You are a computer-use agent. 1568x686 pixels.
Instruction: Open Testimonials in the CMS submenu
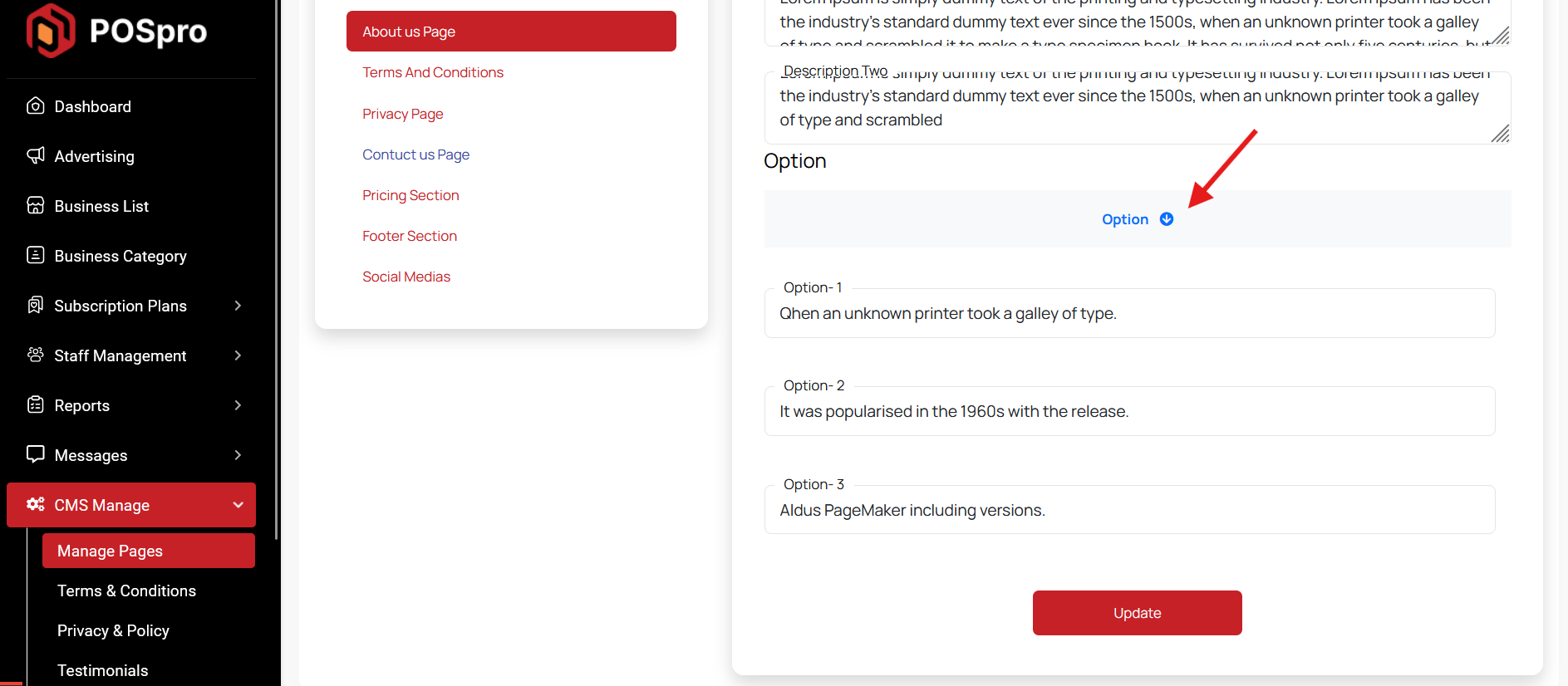(x=102, y=670)
